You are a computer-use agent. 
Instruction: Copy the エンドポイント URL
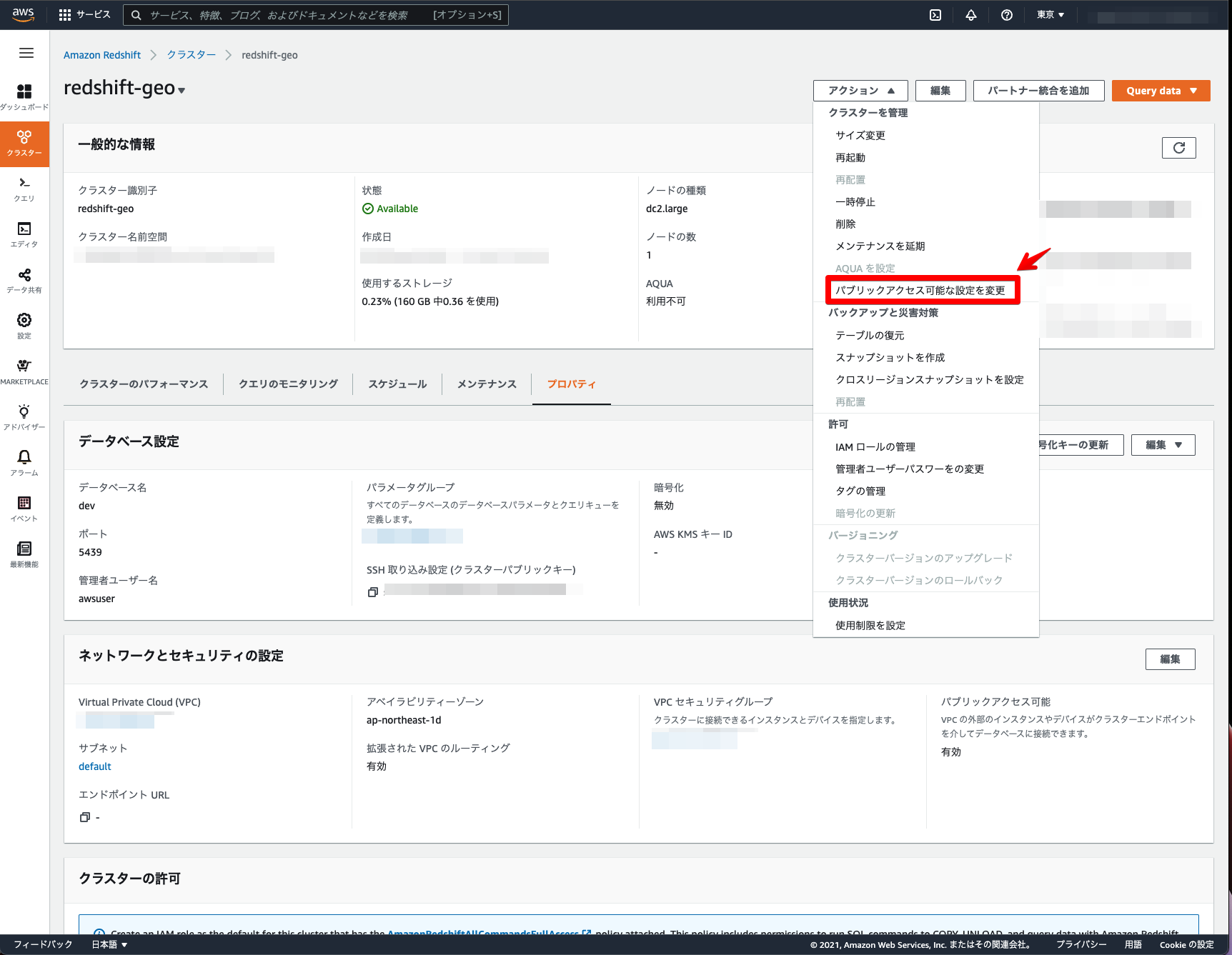click(x=86, y=816)
